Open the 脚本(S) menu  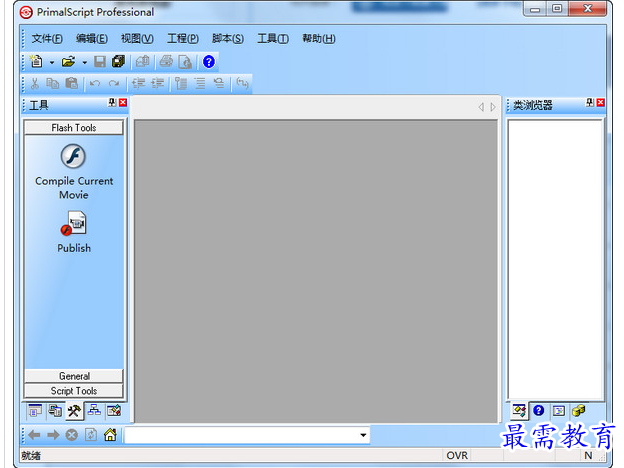(228, 39)
